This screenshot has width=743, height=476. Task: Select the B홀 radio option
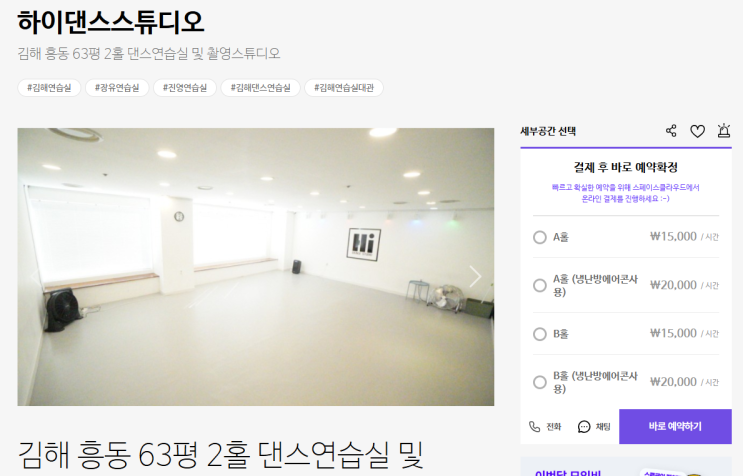coord(540,334)
